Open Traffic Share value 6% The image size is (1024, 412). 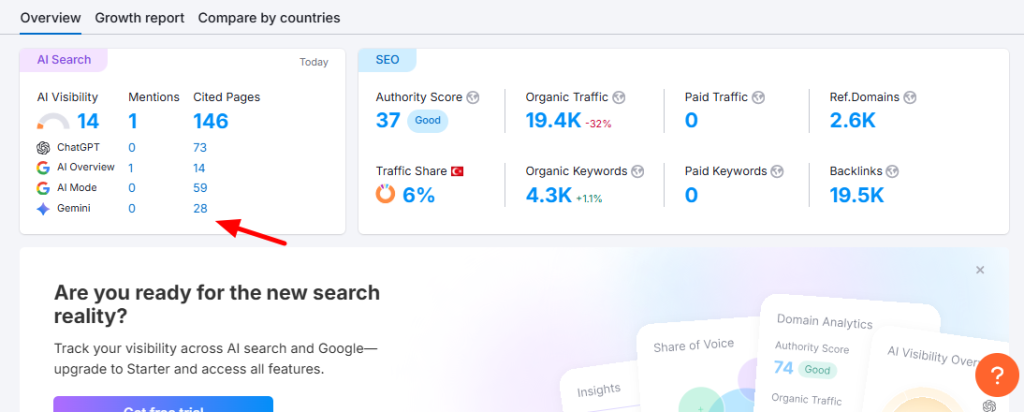click(x=419, y=195)
